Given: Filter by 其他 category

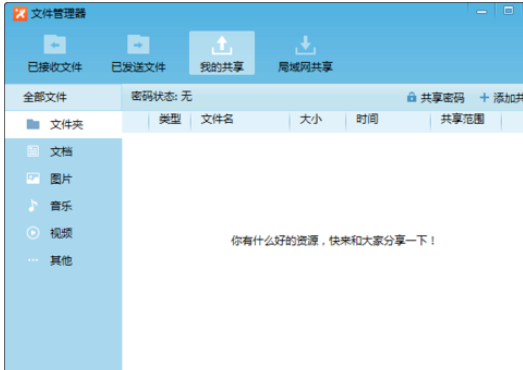Looking at the screenshot, I should [x=61, y=260].
